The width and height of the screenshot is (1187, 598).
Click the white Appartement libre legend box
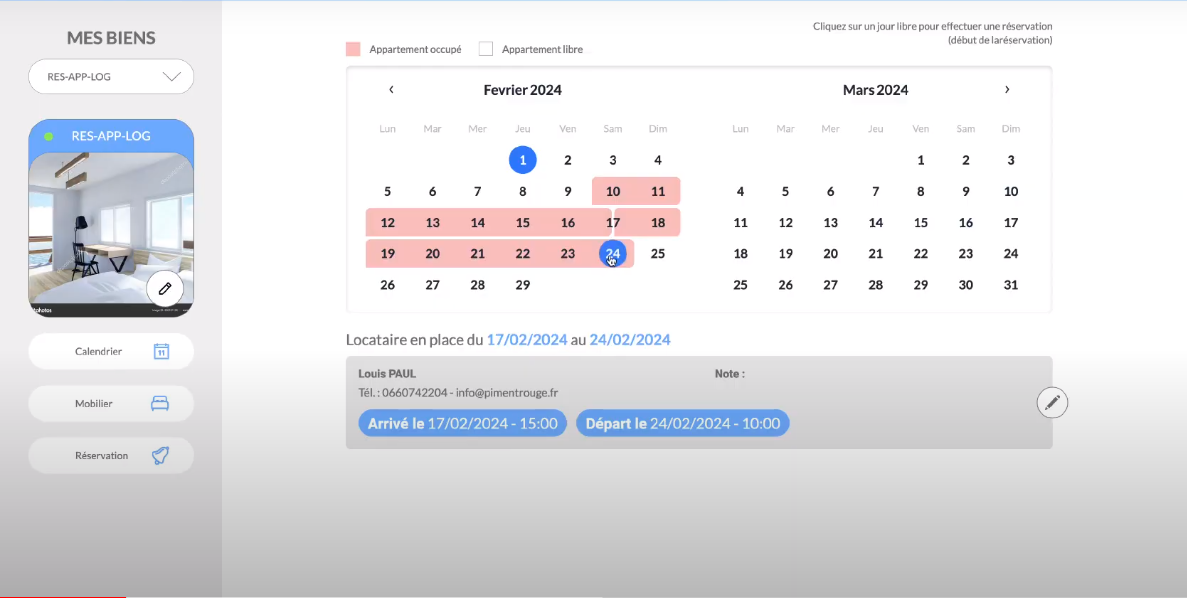pos(486,49)
